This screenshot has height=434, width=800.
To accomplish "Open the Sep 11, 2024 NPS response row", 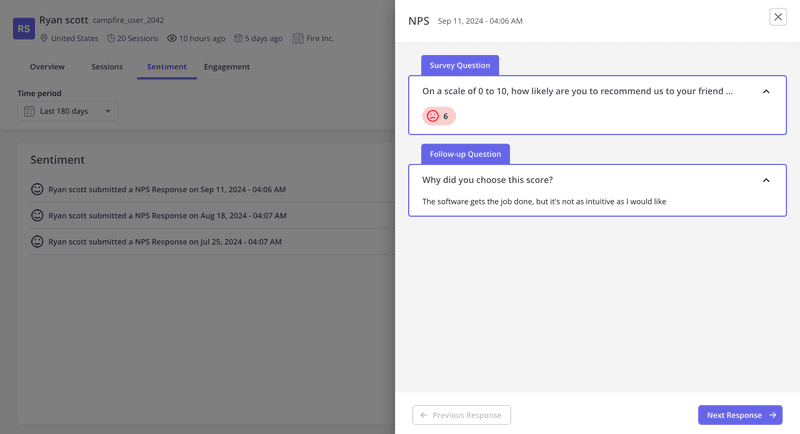I will pos(212,189).
